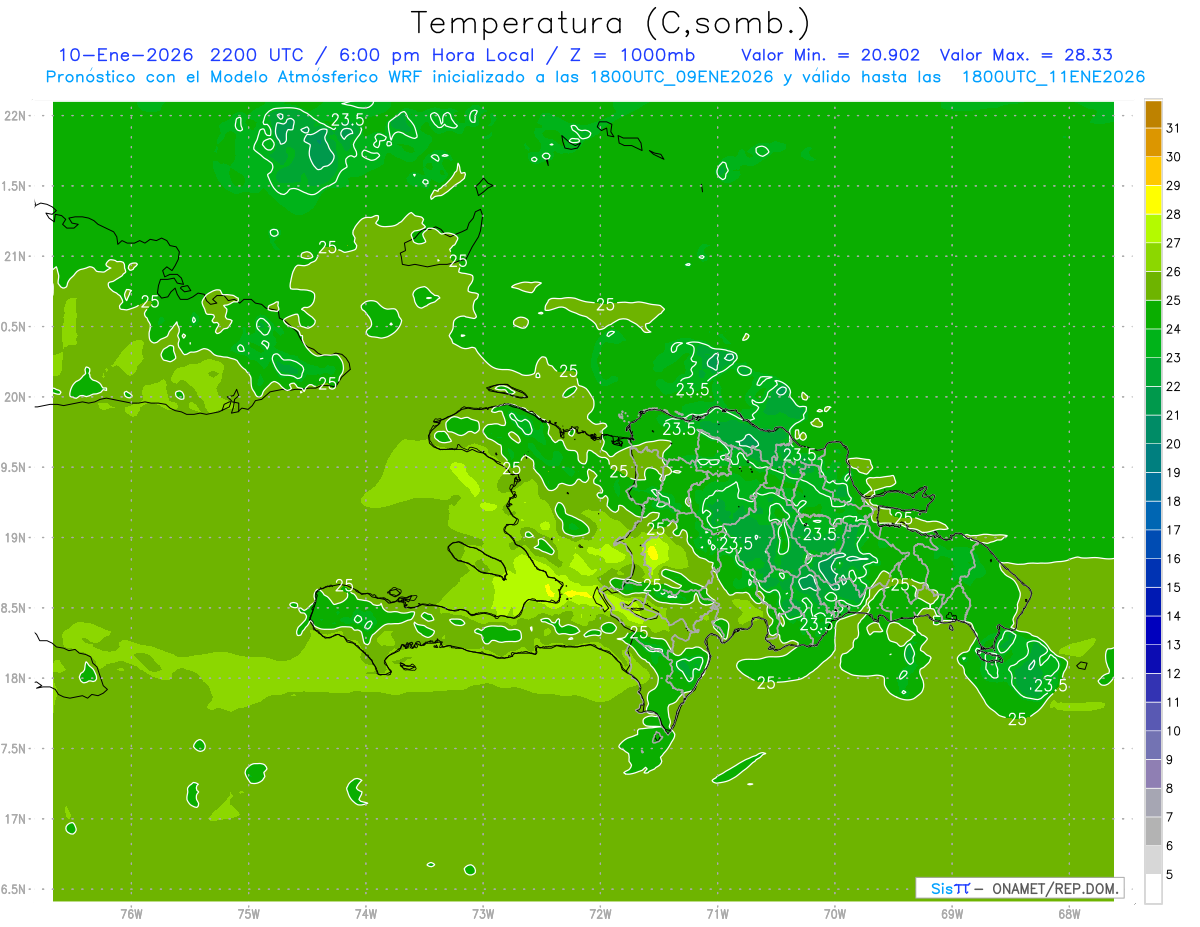Click the 74W longitude axis label

click(x=365, y=914)
